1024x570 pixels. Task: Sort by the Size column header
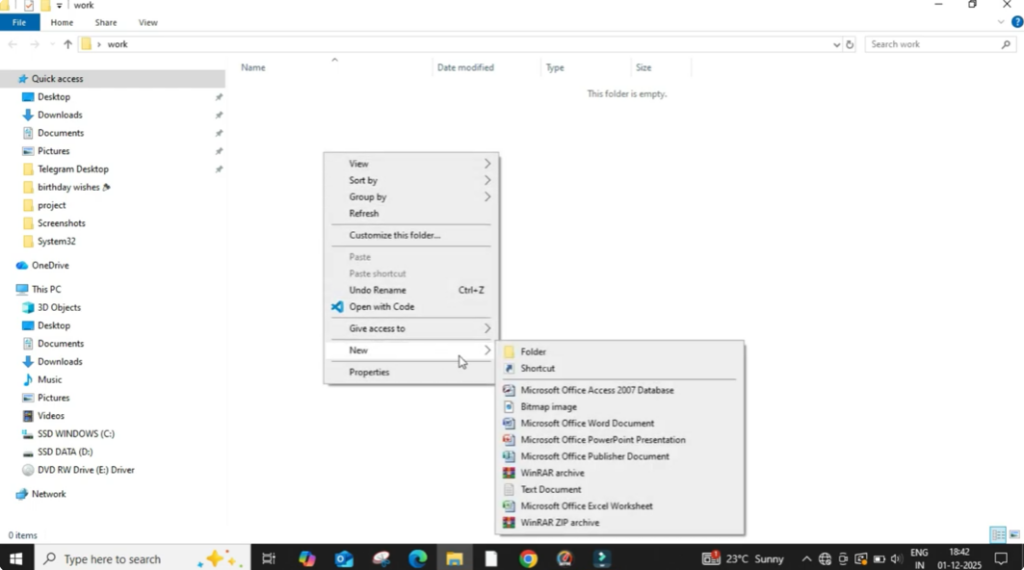click(644, 67)
